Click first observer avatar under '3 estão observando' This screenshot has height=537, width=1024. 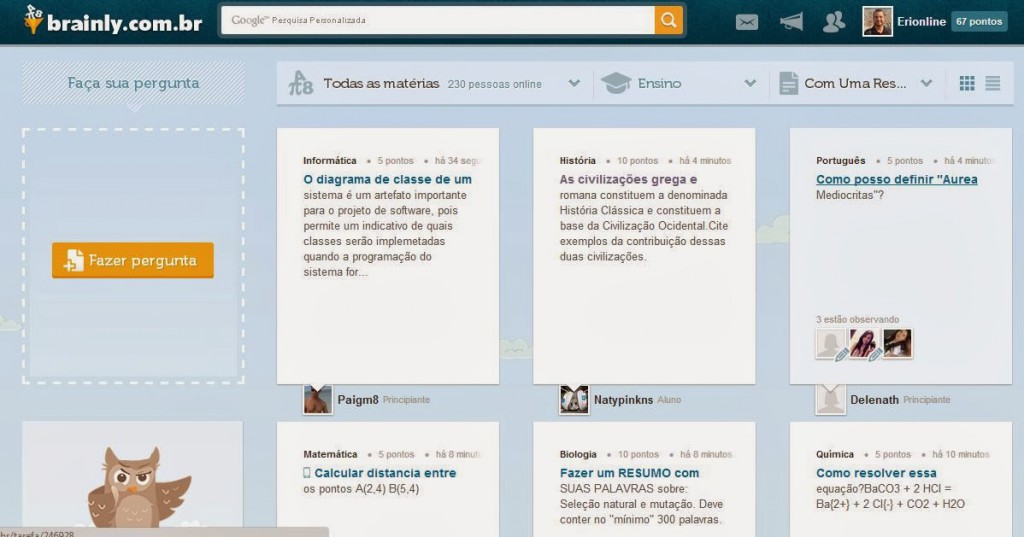click(831, 344)
